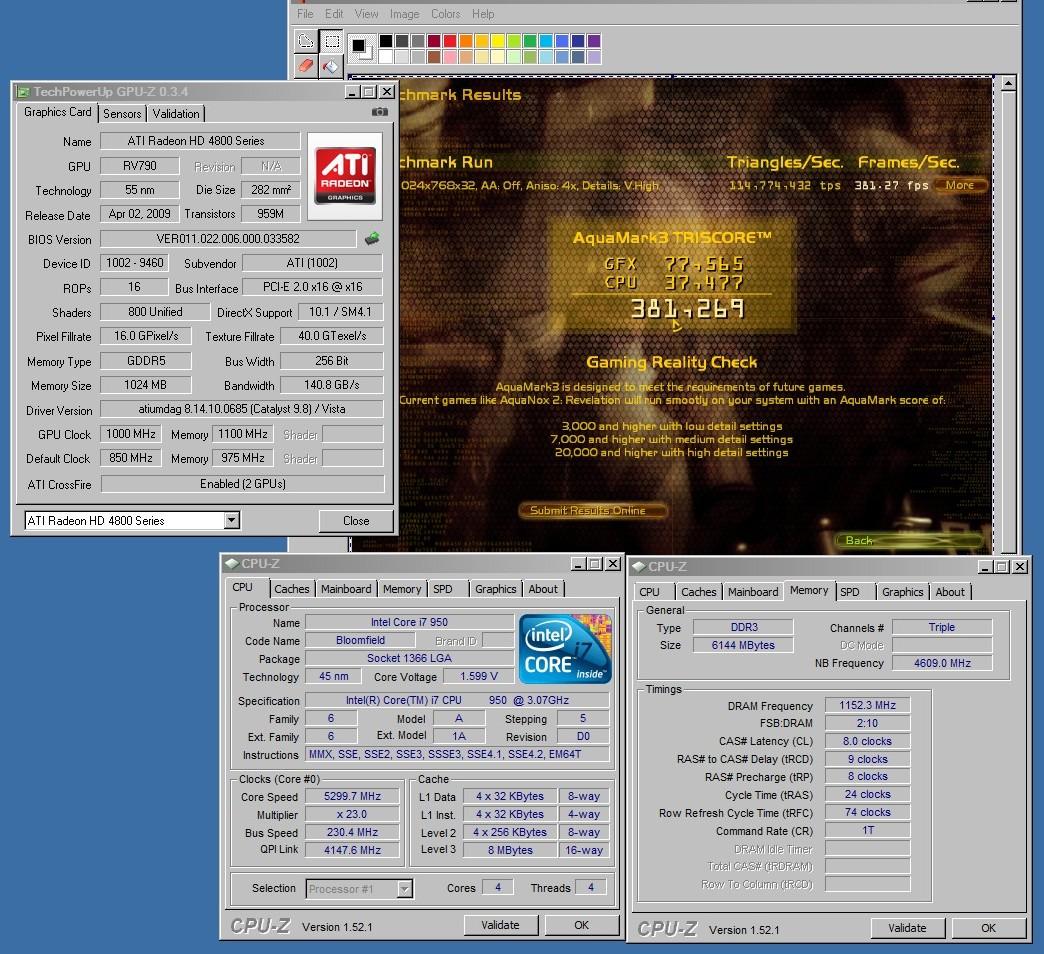1044x954 pixels.
Task: Open the Help menu in Paint
Action: [x=483, y=14]
